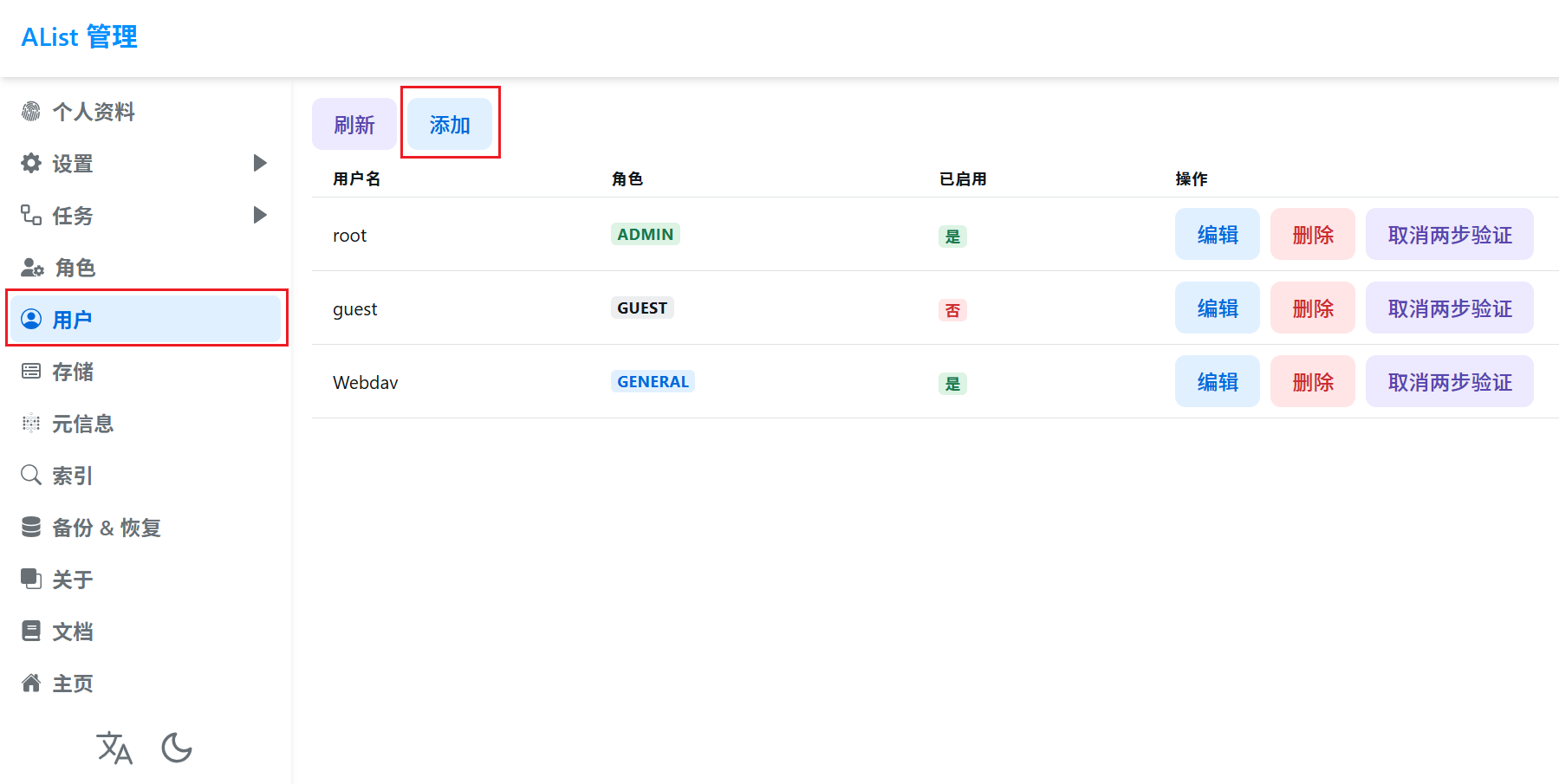Delete the guest user
1559x784 pixels.
pyautogui.click(x=1313, y=308)
